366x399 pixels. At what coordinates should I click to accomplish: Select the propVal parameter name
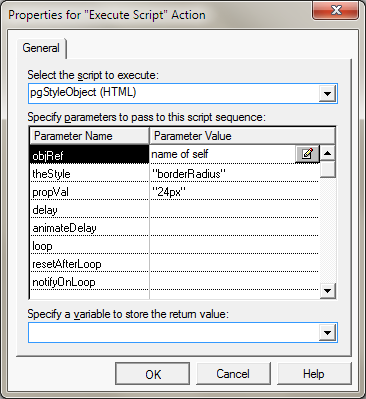click(x=51, y=192)
